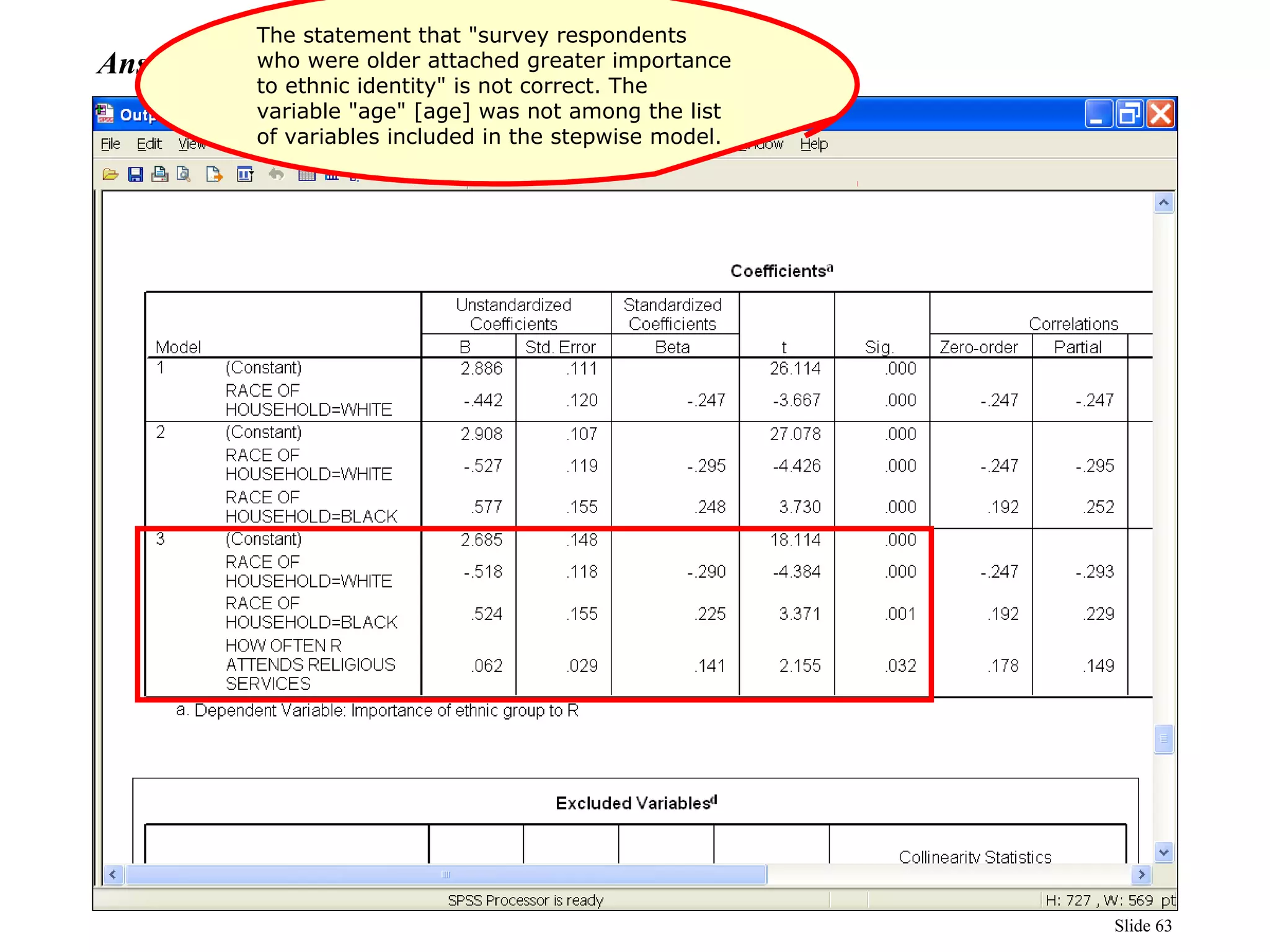The image size is (1270, 952).
Task: Click the Correlations column group header
Action: 1073,324
